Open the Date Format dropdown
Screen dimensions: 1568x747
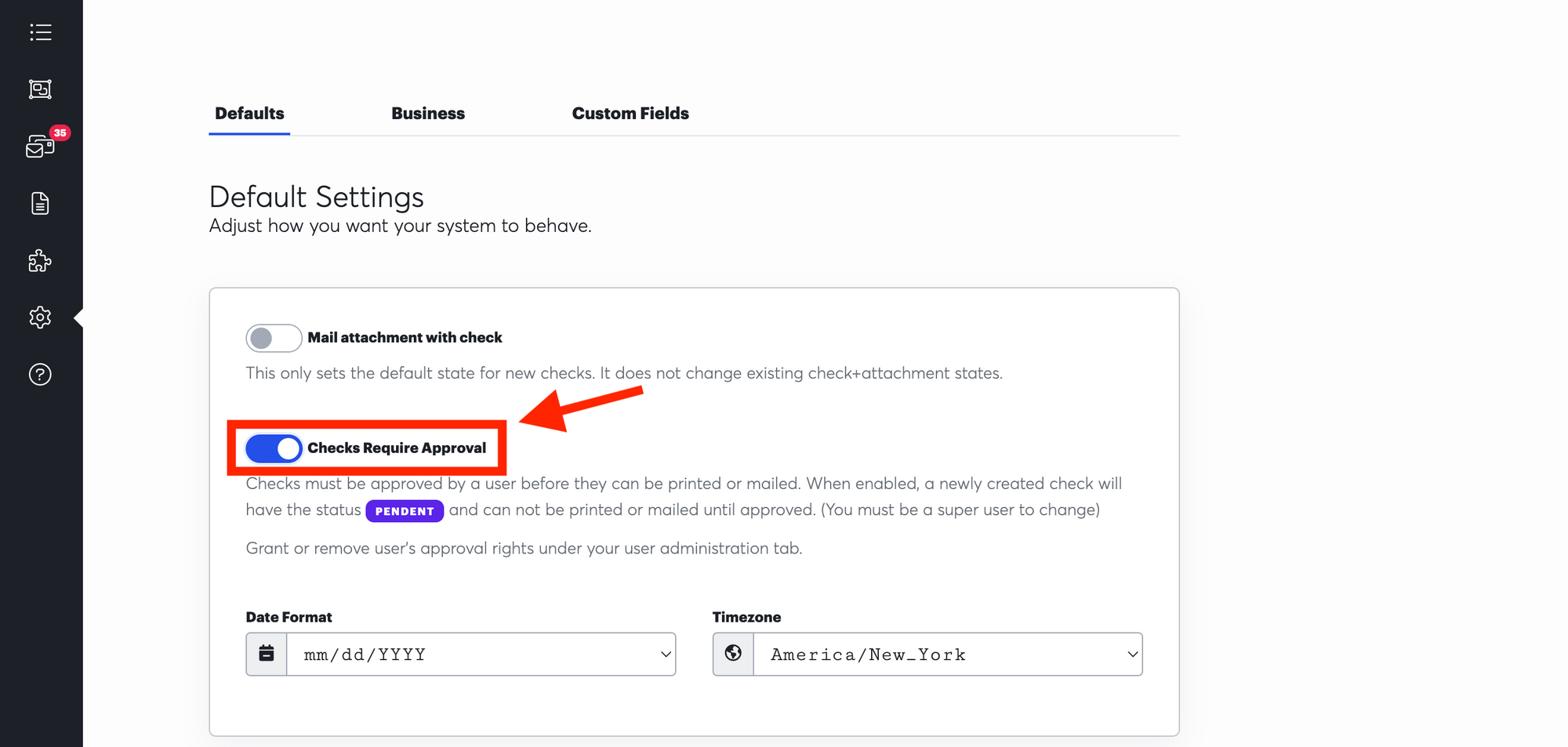click(x=481, y=654)
